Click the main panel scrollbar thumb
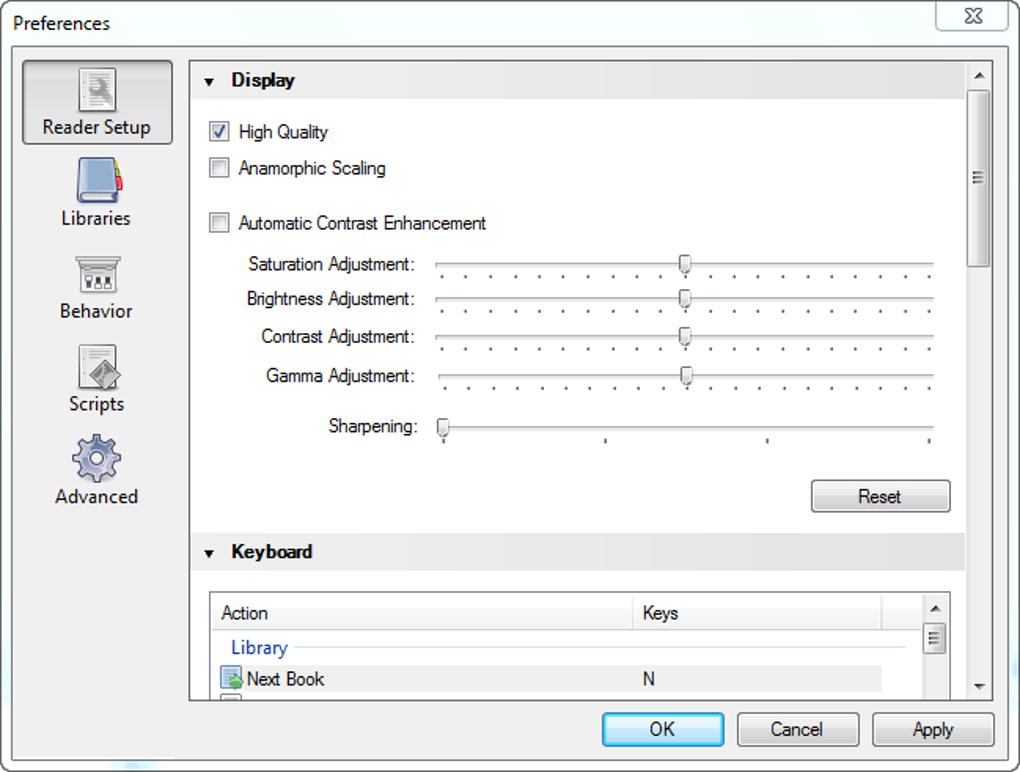This screenshot has width=1020, height=772. (x=978, y=178)
